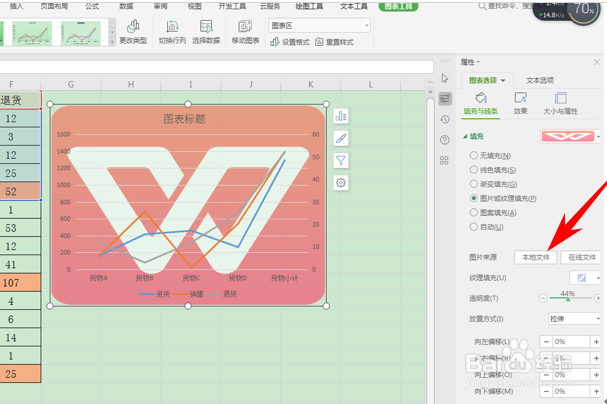Select the arrow pointer tool in the sidebar
Screen dimensions: 607x404
click(x=445, y=79)
